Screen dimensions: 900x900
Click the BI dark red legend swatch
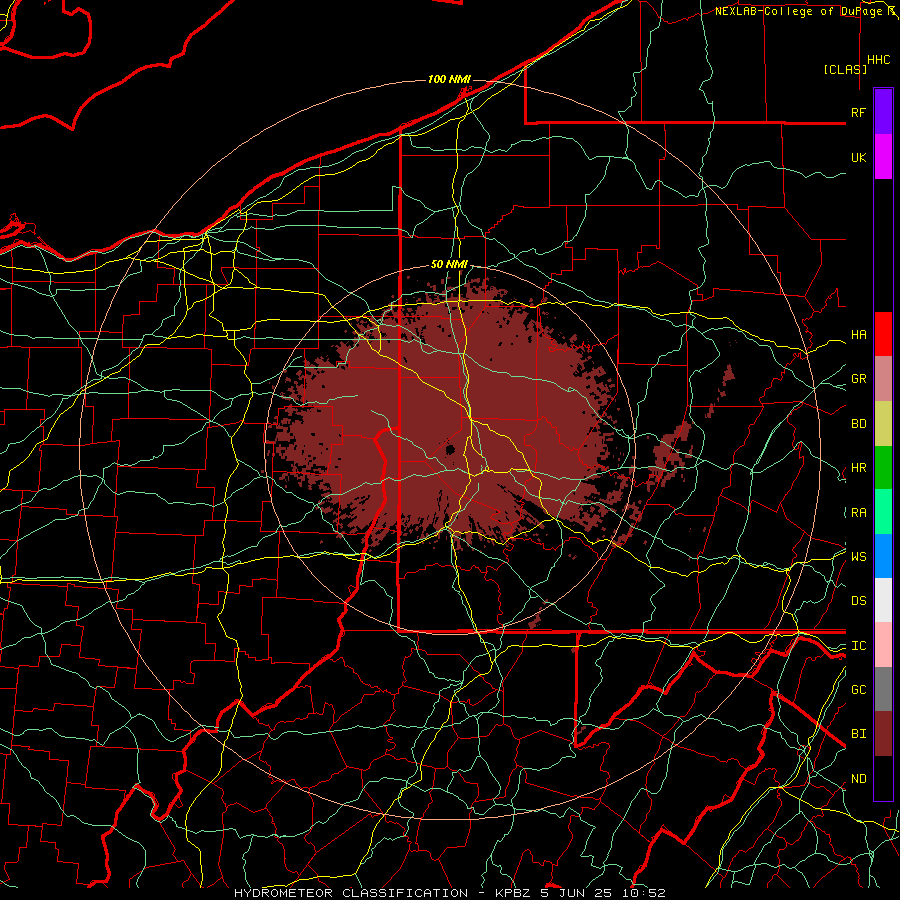point(883,734)
